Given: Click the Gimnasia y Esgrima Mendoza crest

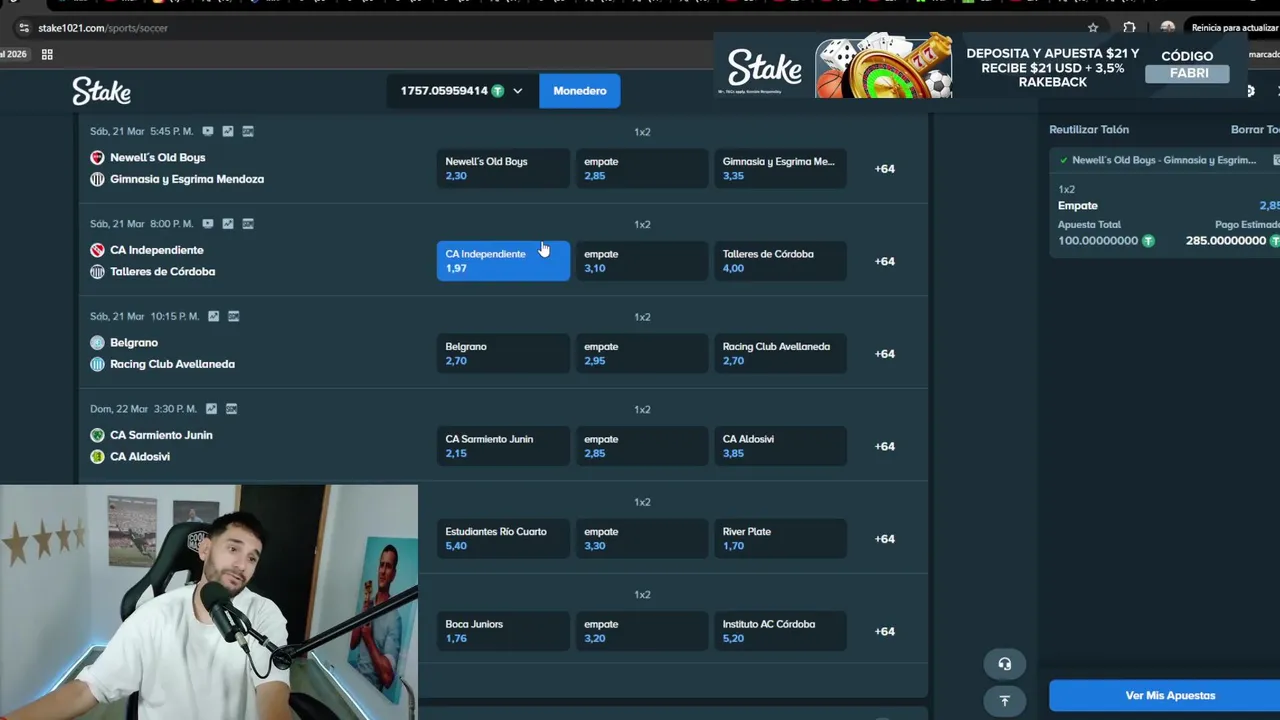Looking at the screenshot, I should pos(97,179).
